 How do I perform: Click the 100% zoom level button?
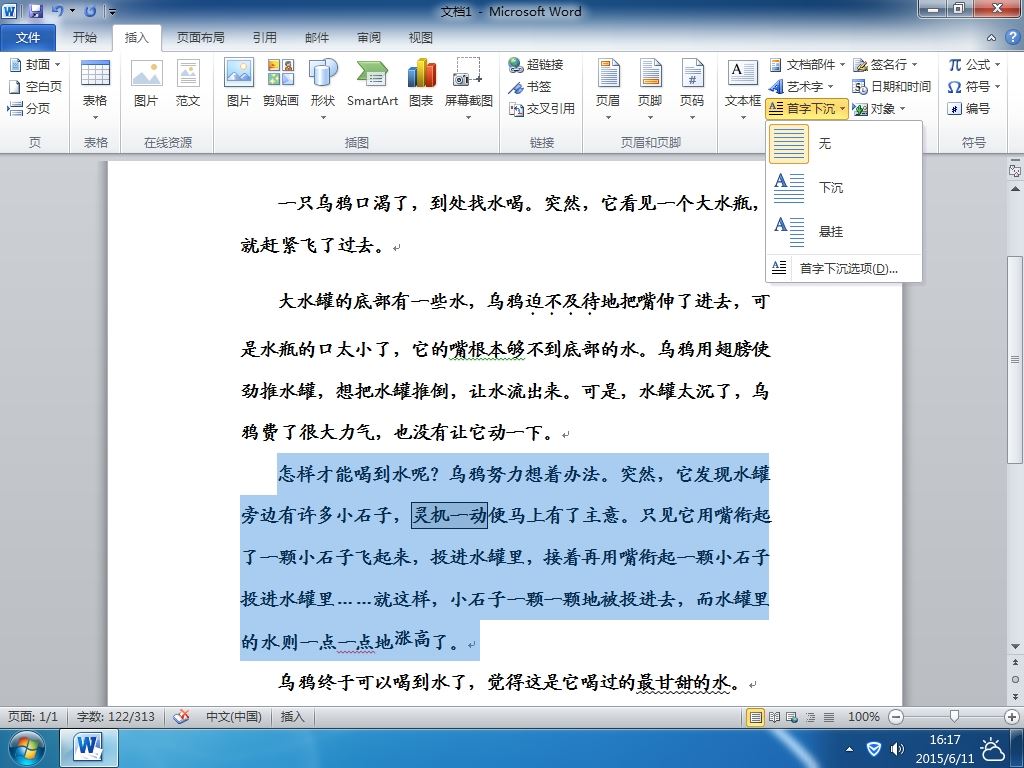pyautogui.click(x=863, y=717)
